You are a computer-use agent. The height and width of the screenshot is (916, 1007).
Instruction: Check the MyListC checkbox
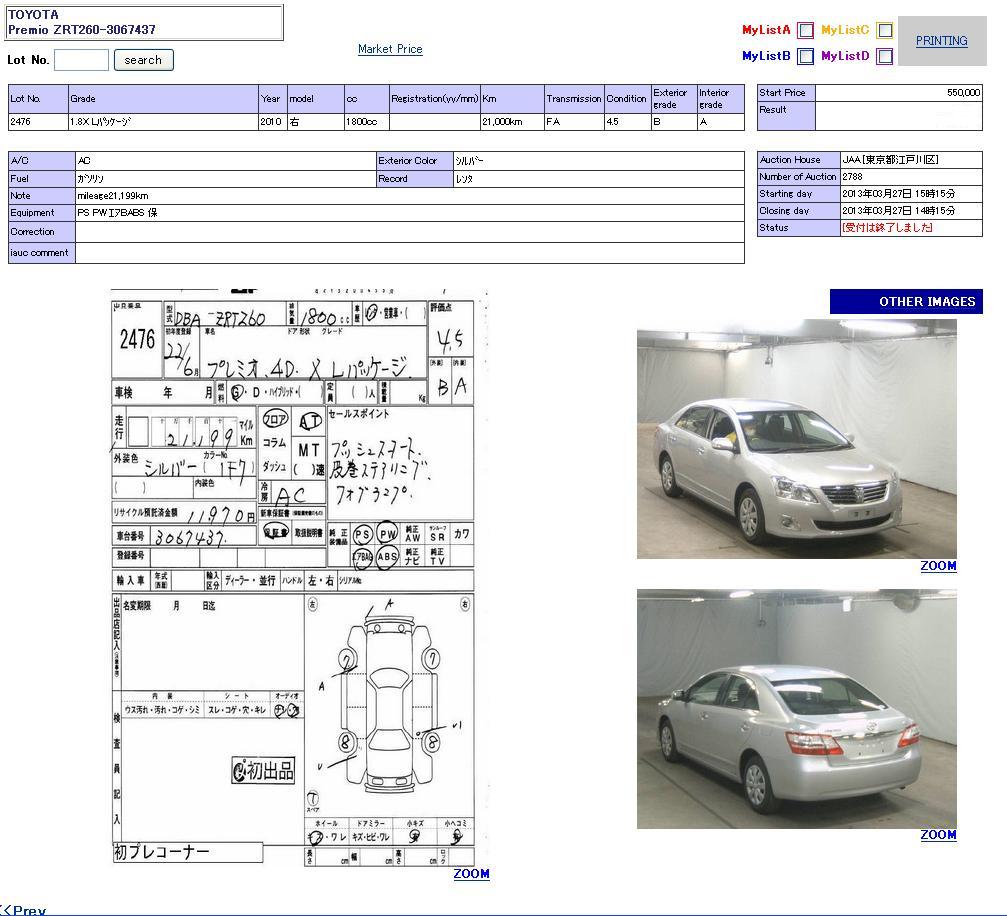(885, 31)
